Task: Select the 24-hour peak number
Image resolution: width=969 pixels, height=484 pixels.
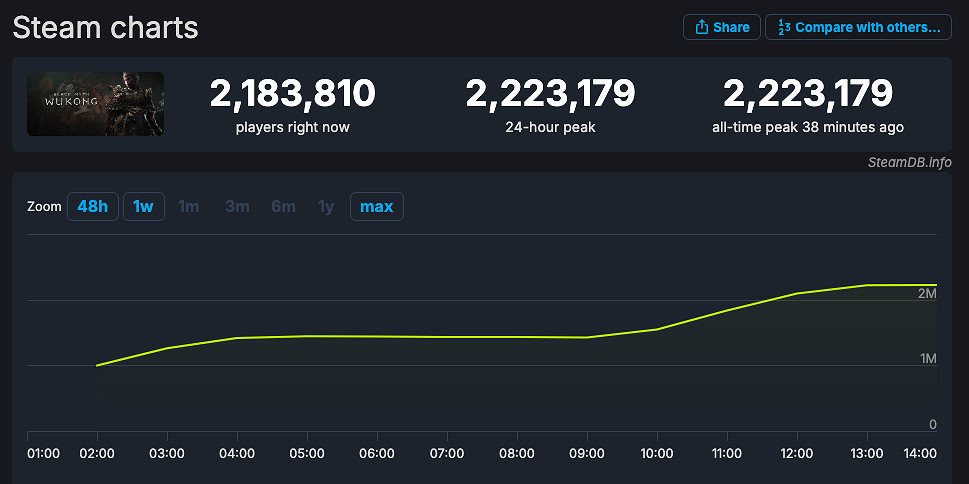Action: click(x=550, y=94)
